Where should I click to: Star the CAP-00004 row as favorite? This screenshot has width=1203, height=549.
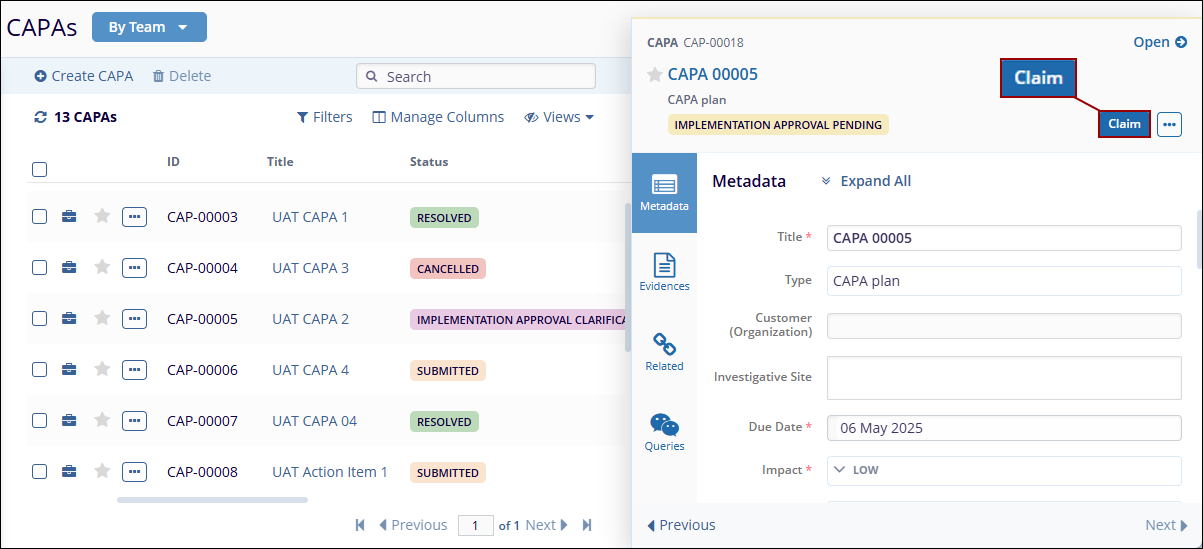coord(101,267)
